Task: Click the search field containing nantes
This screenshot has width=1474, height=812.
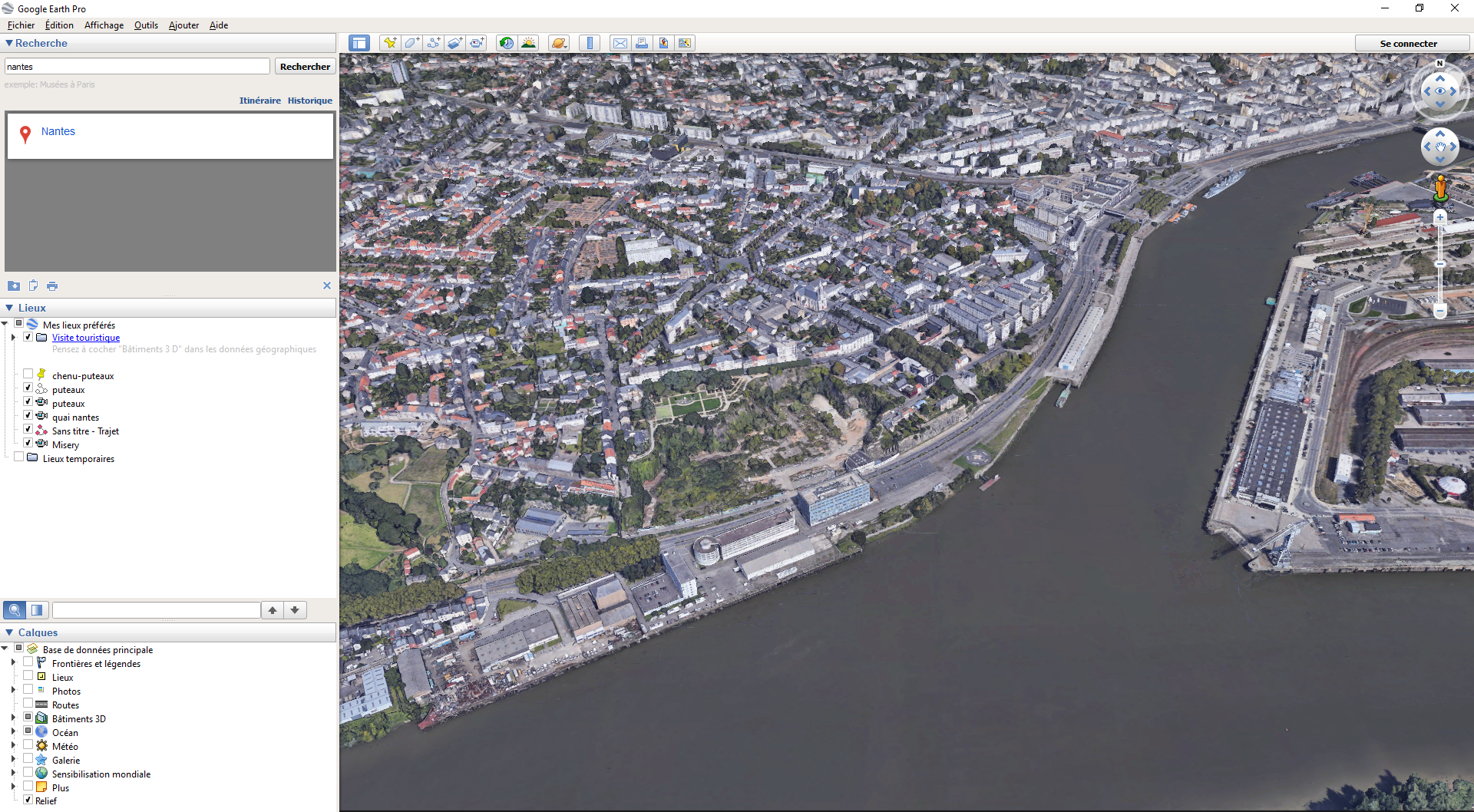Action: (137, 67)
